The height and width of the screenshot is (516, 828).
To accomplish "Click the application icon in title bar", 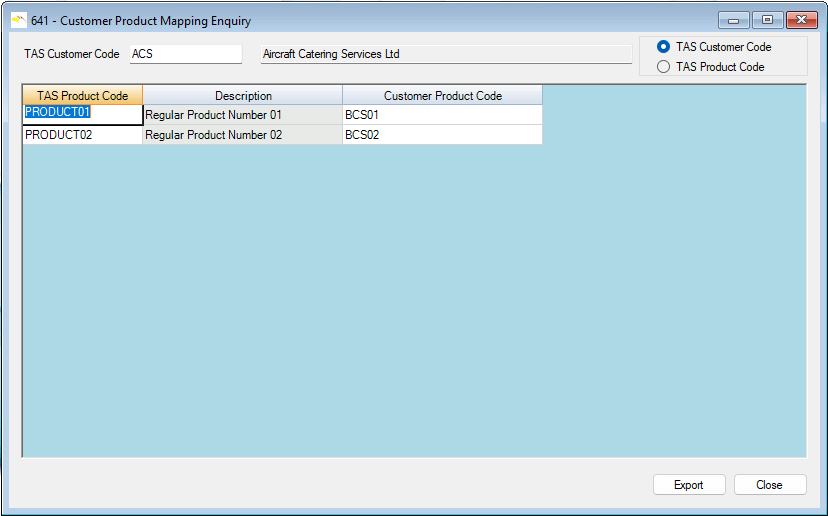I will [18, 20].
